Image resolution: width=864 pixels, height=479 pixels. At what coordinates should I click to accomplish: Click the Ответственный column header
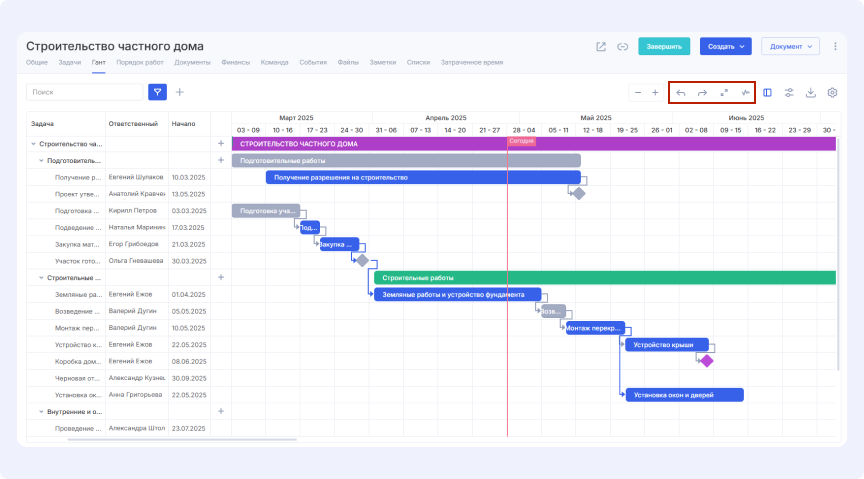click(x=133, y=124)
